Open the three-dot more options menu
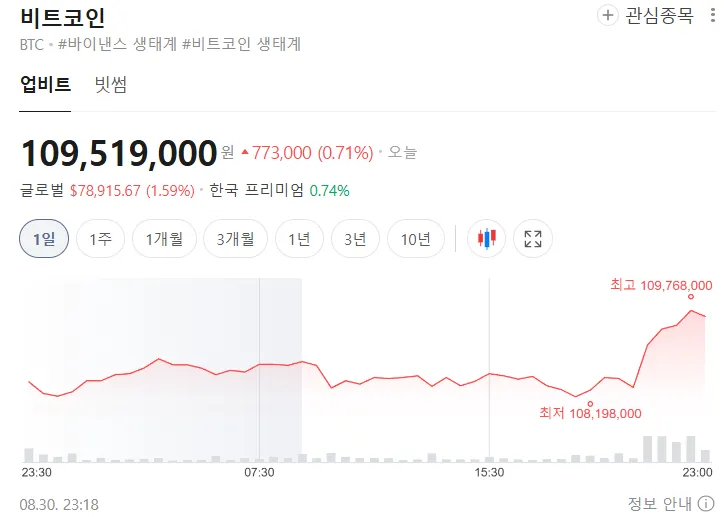Image resolution: width=724 pixels, height=517 pixels. 713,15
